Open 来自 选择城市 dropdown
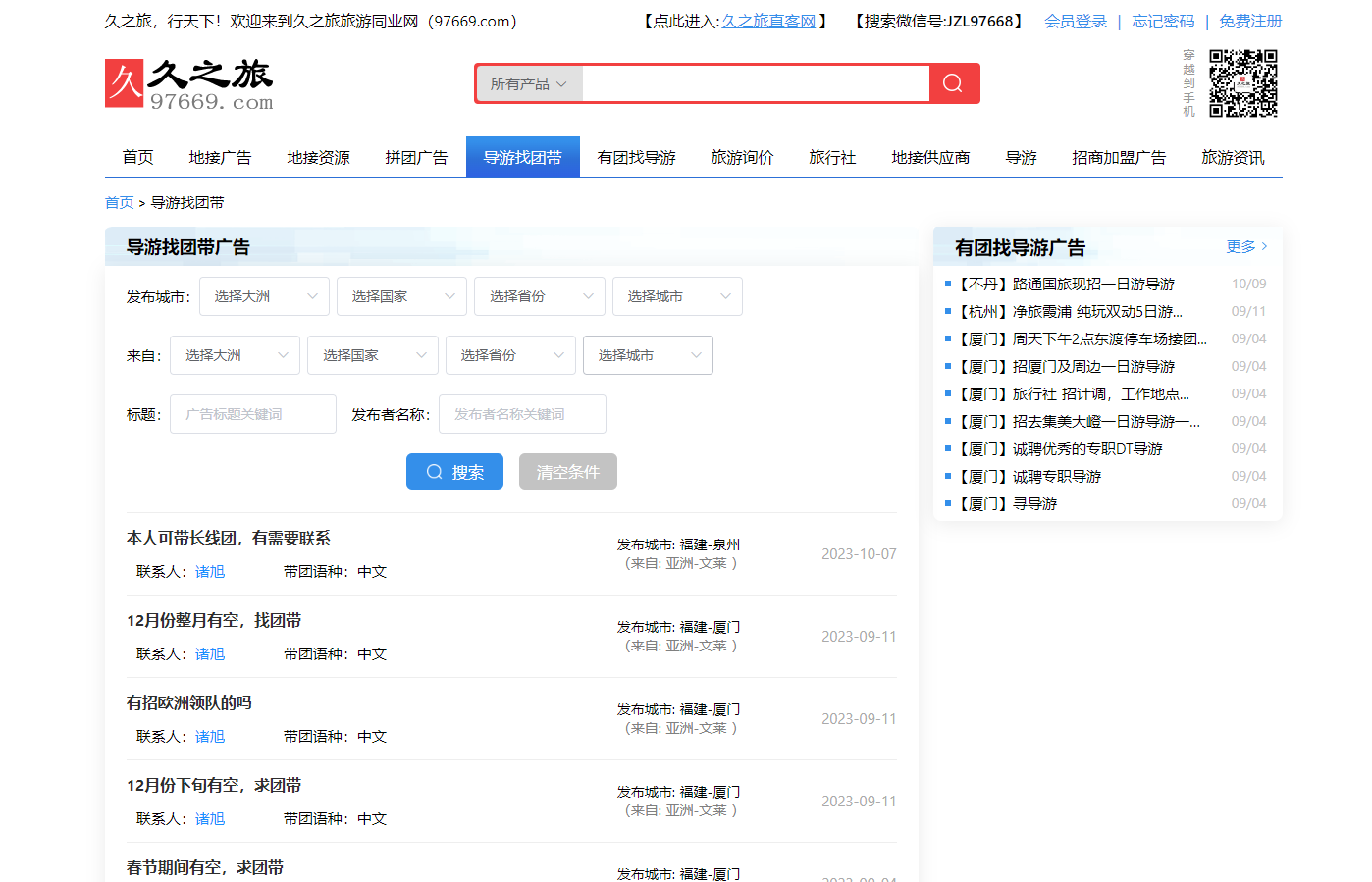Screen dimensions: 1372x882 (648, 355)
